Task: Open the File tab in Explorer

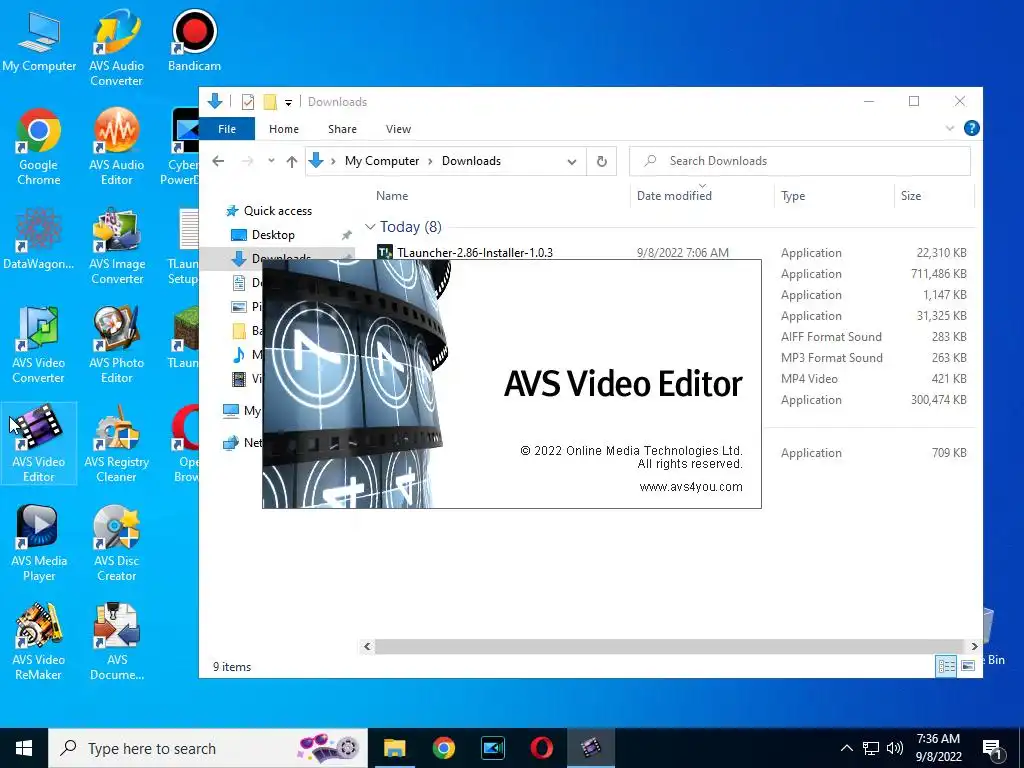Action: 227,129
